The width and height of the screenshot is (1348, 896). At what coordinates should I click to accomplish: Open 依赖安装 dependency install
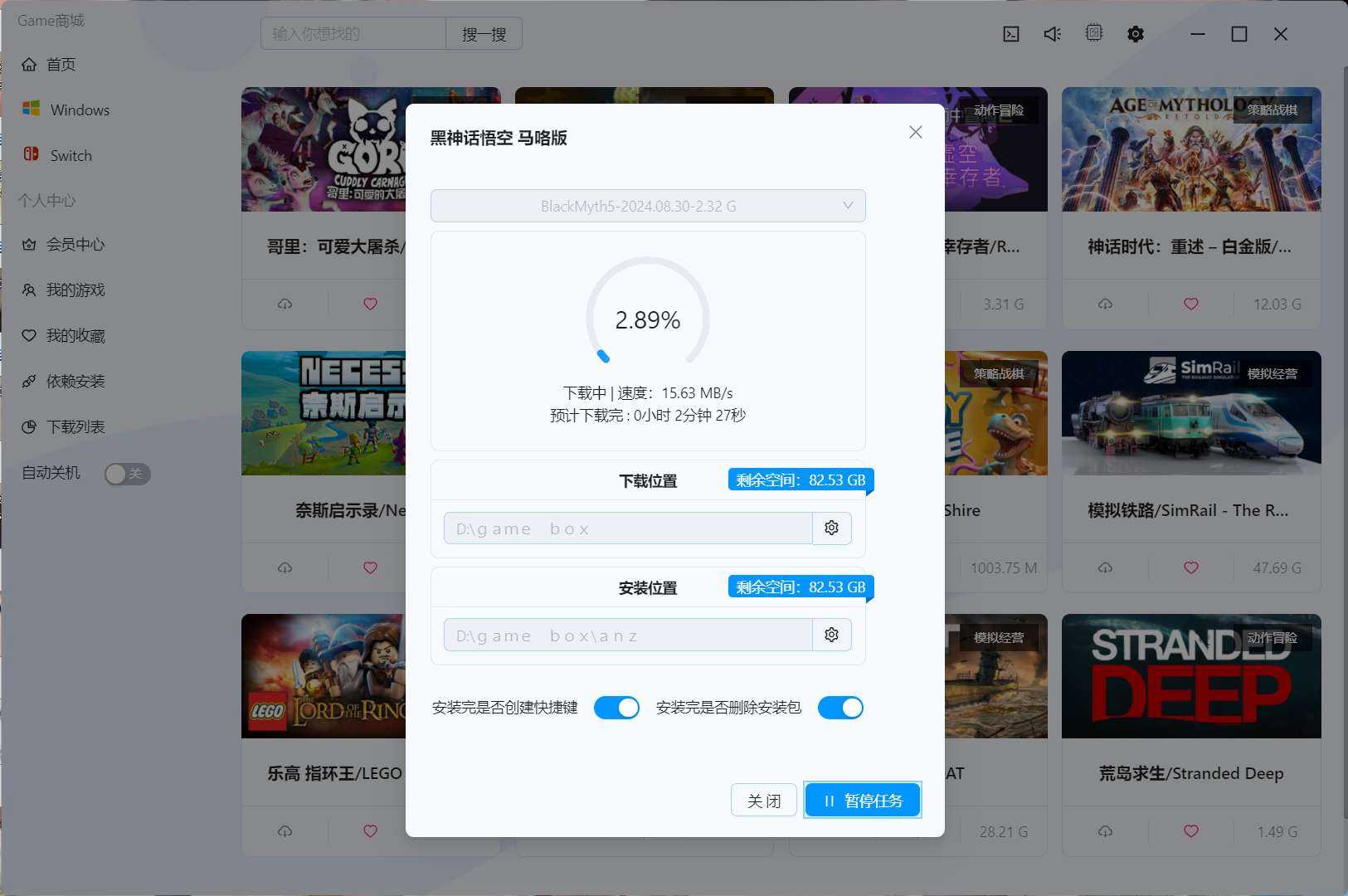(64, 382)
